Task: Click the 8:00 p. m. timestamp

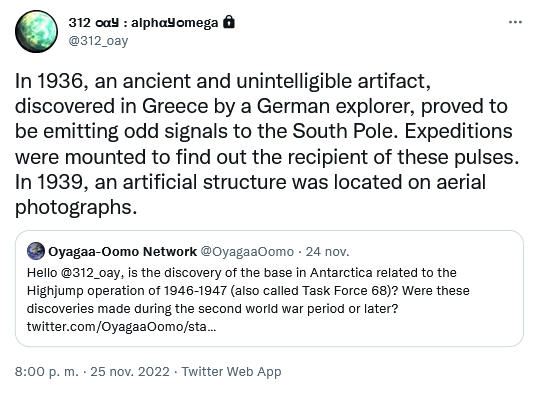Action: pyautogui.click(x=47, y=372)
